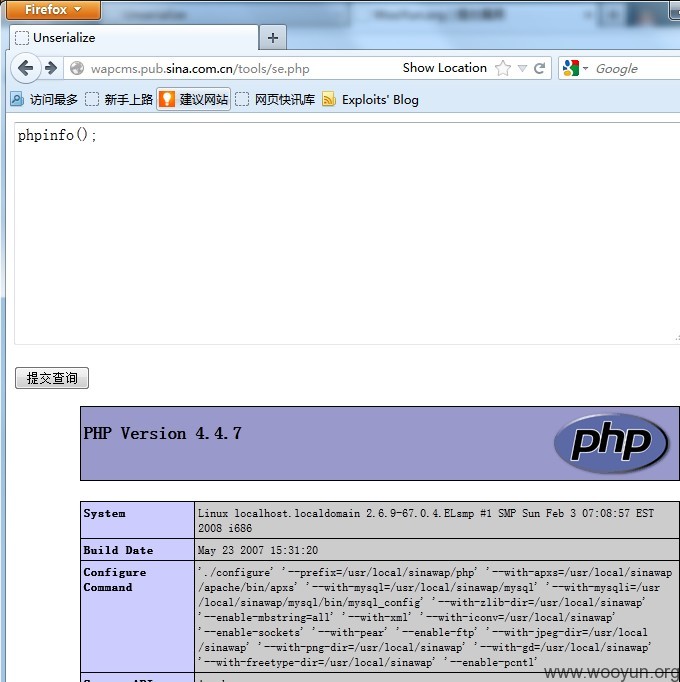680x682 pixels.
Task: Click the PHP Version 4.4.7 heading
Action: pos(162,434)
